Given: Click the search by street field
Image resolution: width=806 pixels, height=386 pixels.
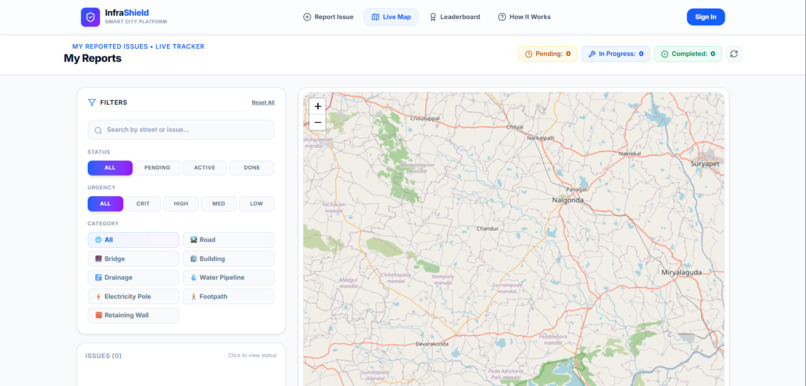Looking at the screenshot, I should pyautogui.click(x=181, y=130).
